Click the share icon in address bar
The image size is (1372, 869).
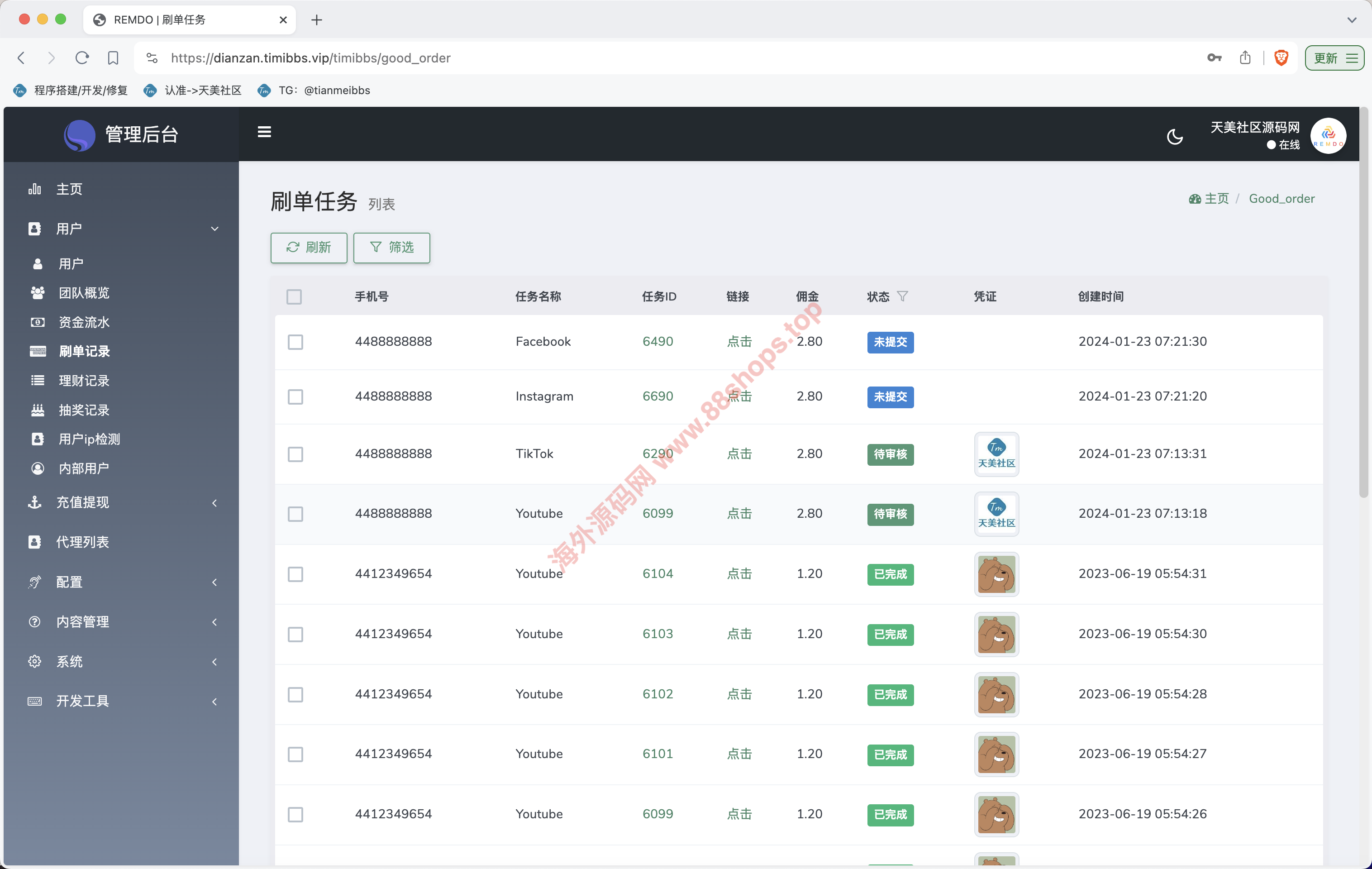(1245, 57)
